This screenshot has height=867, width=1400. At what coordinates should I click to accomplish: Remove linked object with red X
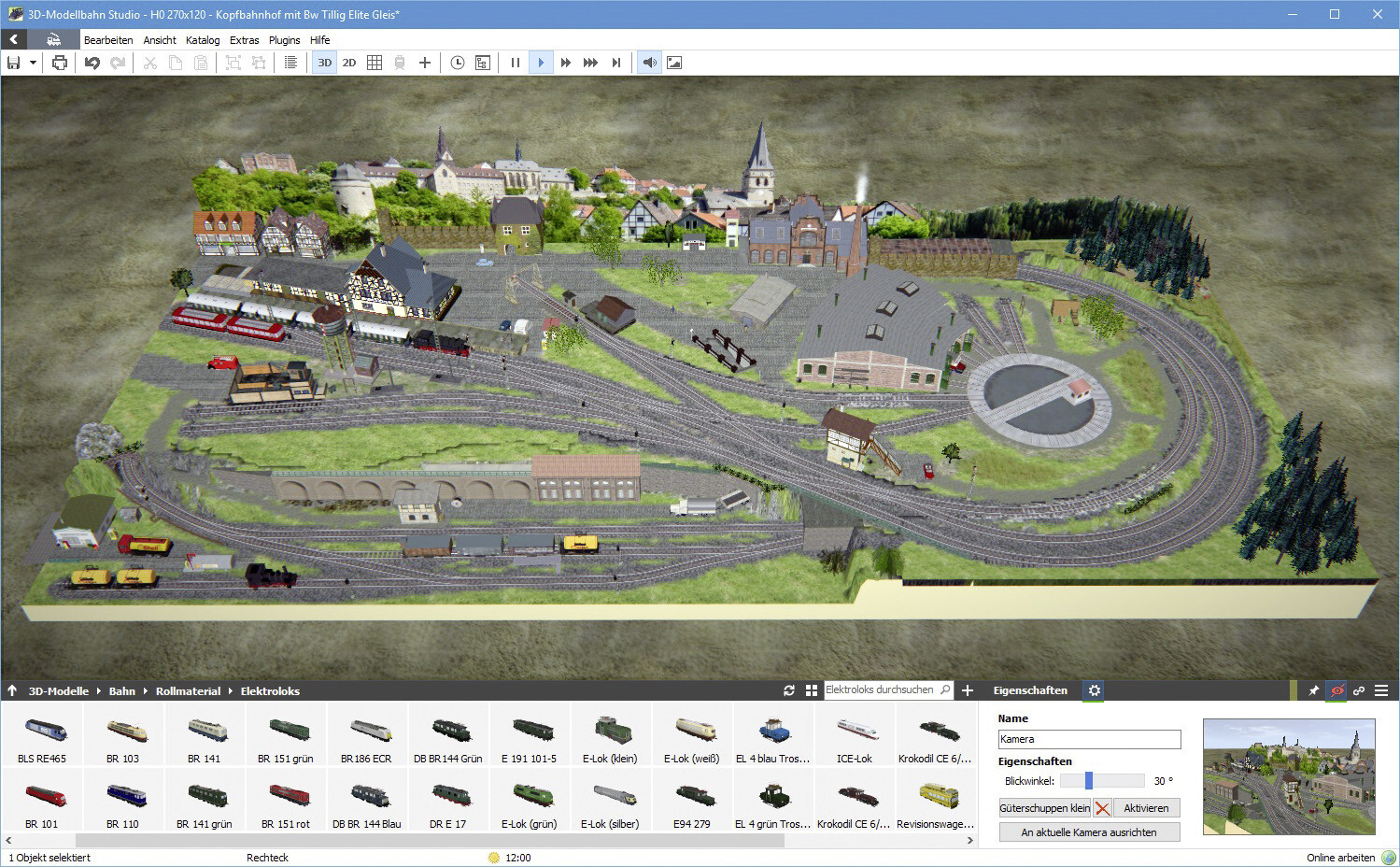(x=1103, y=808)
